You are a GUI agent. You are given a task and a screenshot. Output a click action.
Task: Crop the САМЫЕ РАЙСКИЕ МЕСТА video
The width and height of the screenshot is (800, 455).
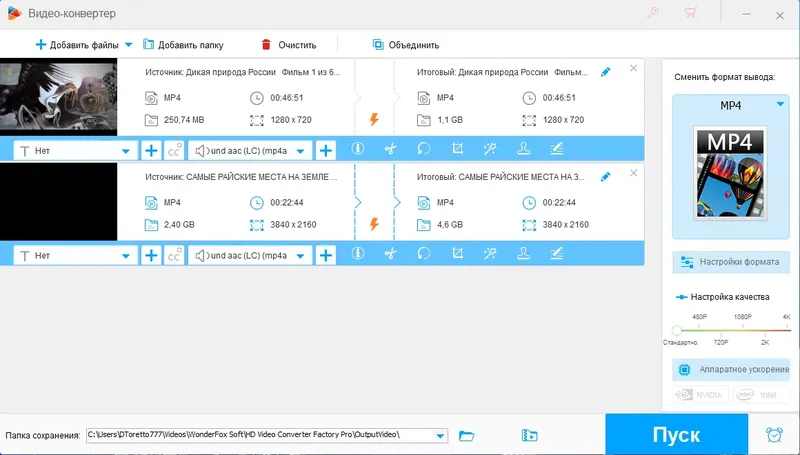pos(457,254)
